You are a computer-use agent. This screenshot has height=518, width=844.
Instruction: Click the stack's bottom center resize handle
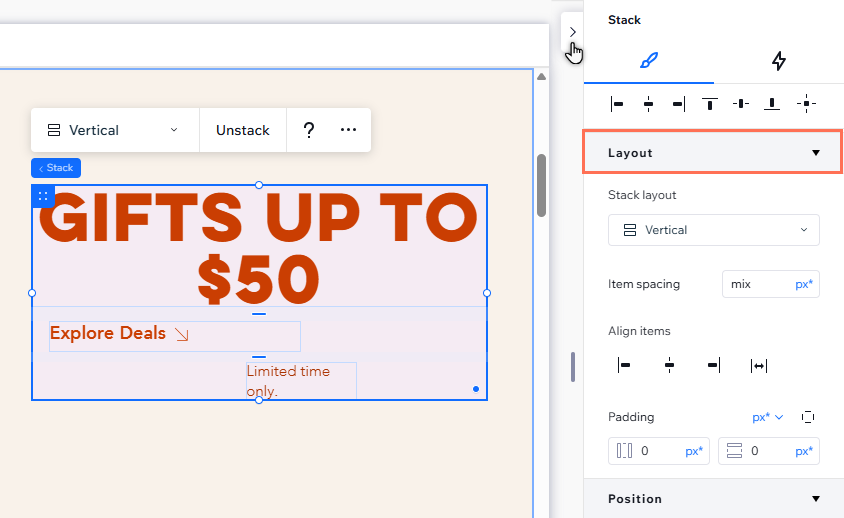tap(259, 400)
